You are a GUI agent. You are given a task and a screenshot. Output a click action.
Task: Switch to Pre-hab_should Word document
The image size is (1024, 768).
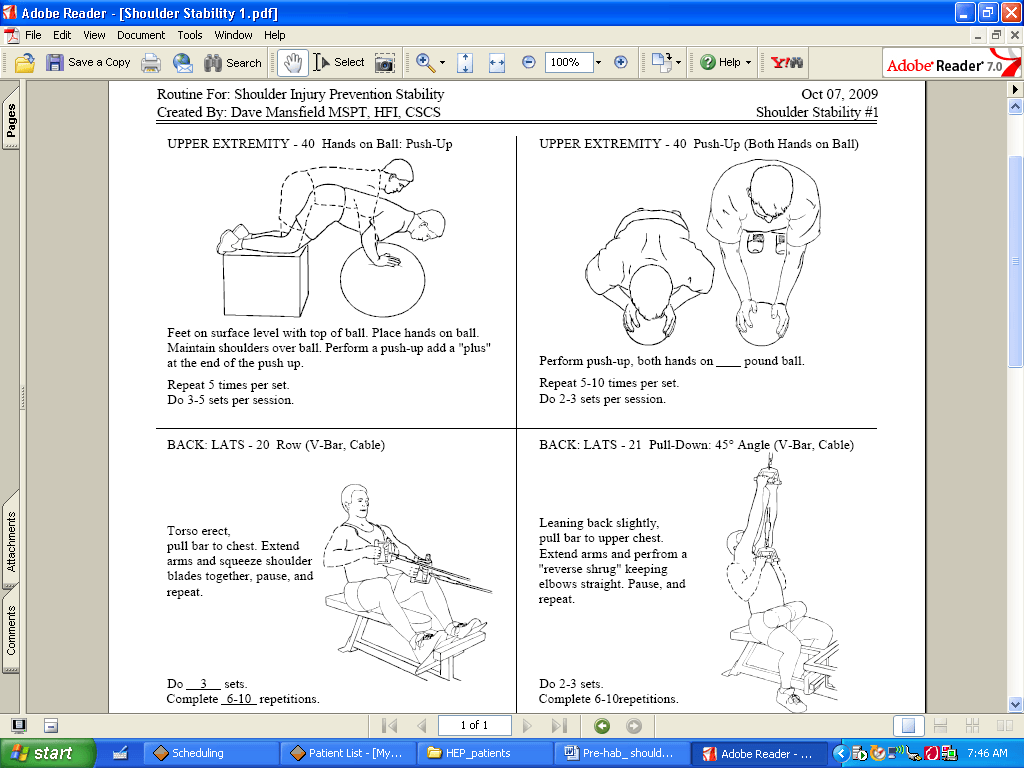[x=622, y=753]
